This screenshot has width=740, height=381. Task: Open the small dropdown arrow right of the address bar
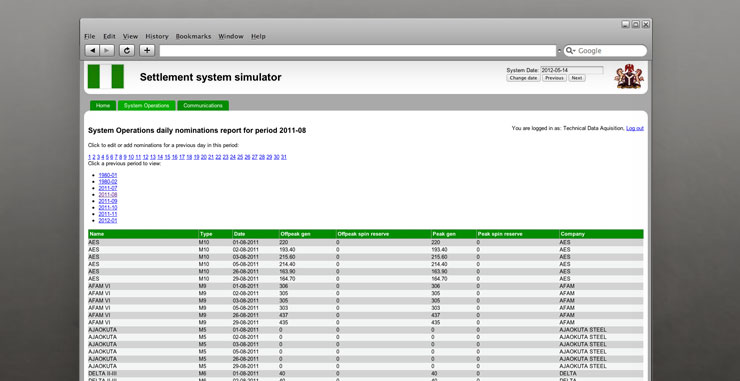(560, 51)
